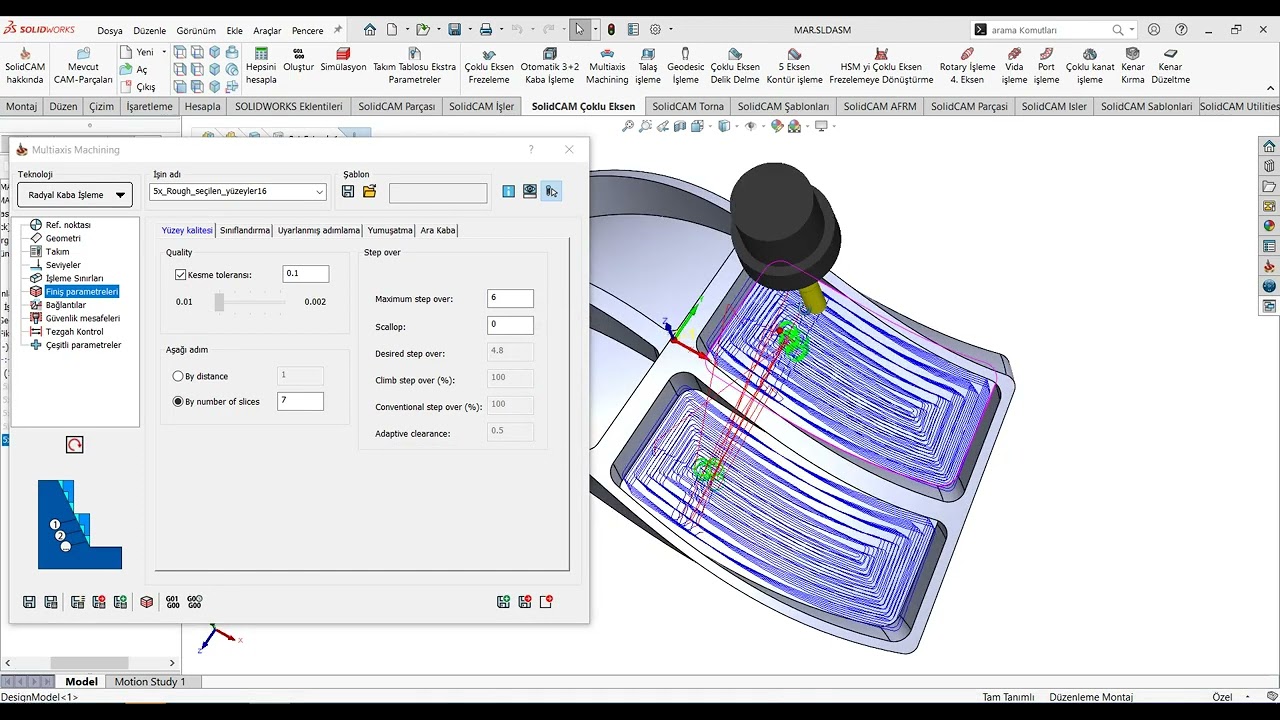Select By number of slices radio button

point(178,401)
